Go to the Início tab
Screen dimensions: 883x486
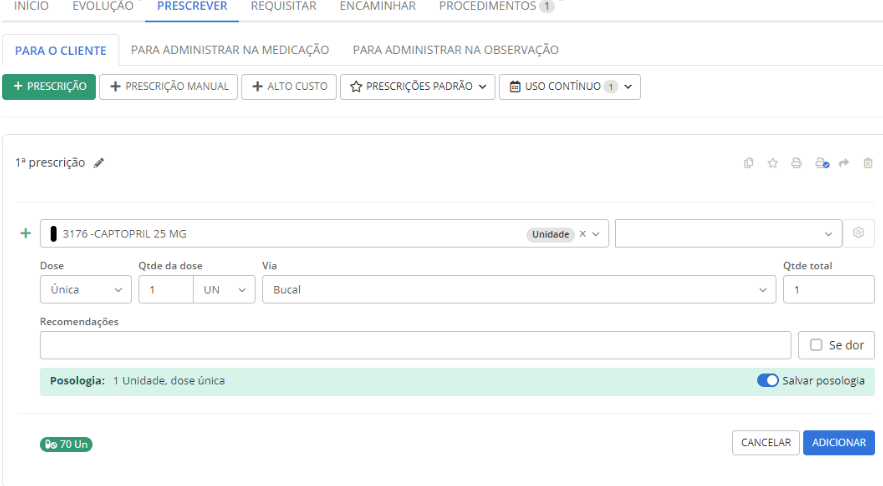pyautogui.click(x=31, y=7)
